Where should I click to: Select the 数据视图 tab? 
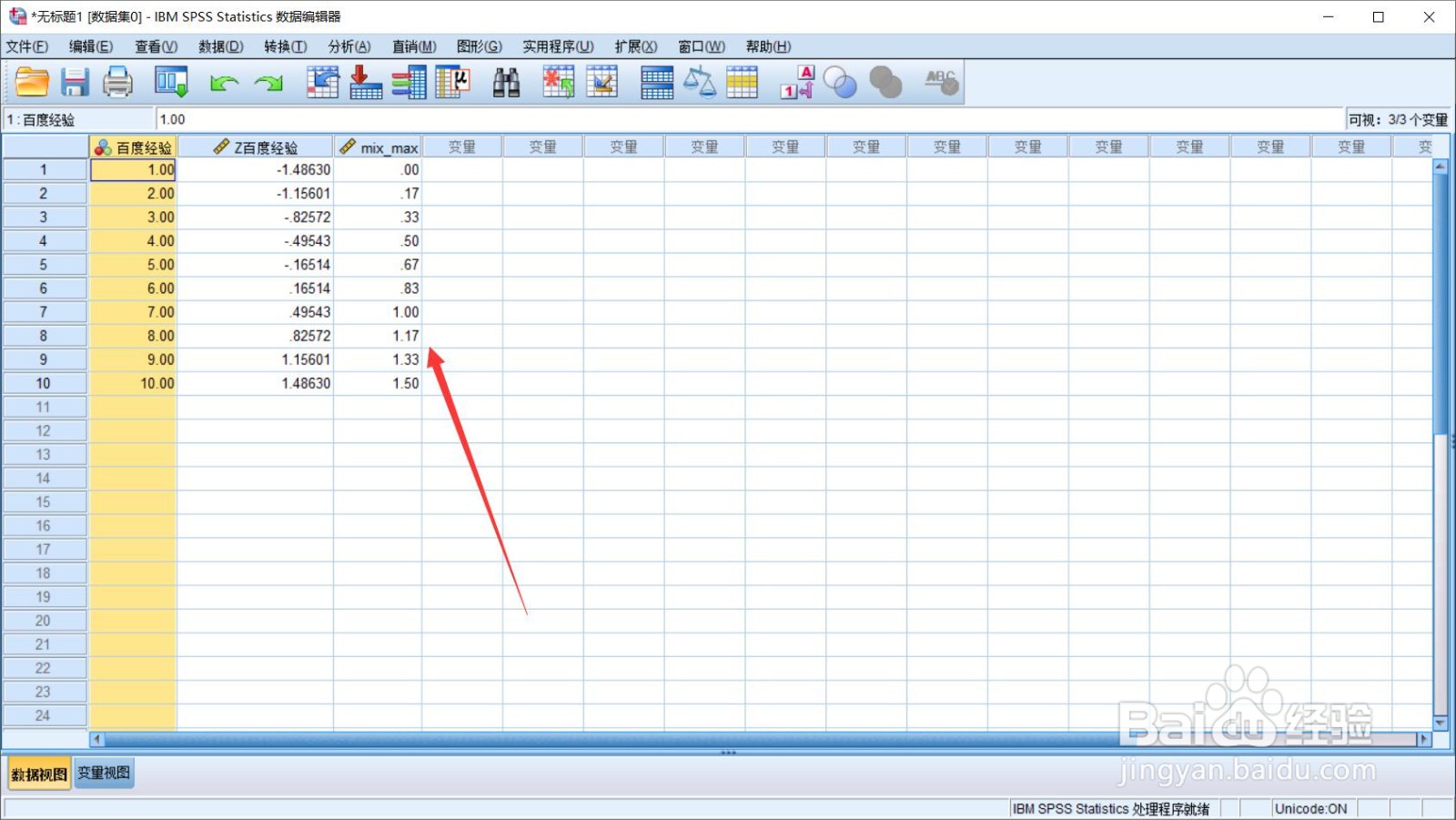pyautogui.click(x=39, y=774)
